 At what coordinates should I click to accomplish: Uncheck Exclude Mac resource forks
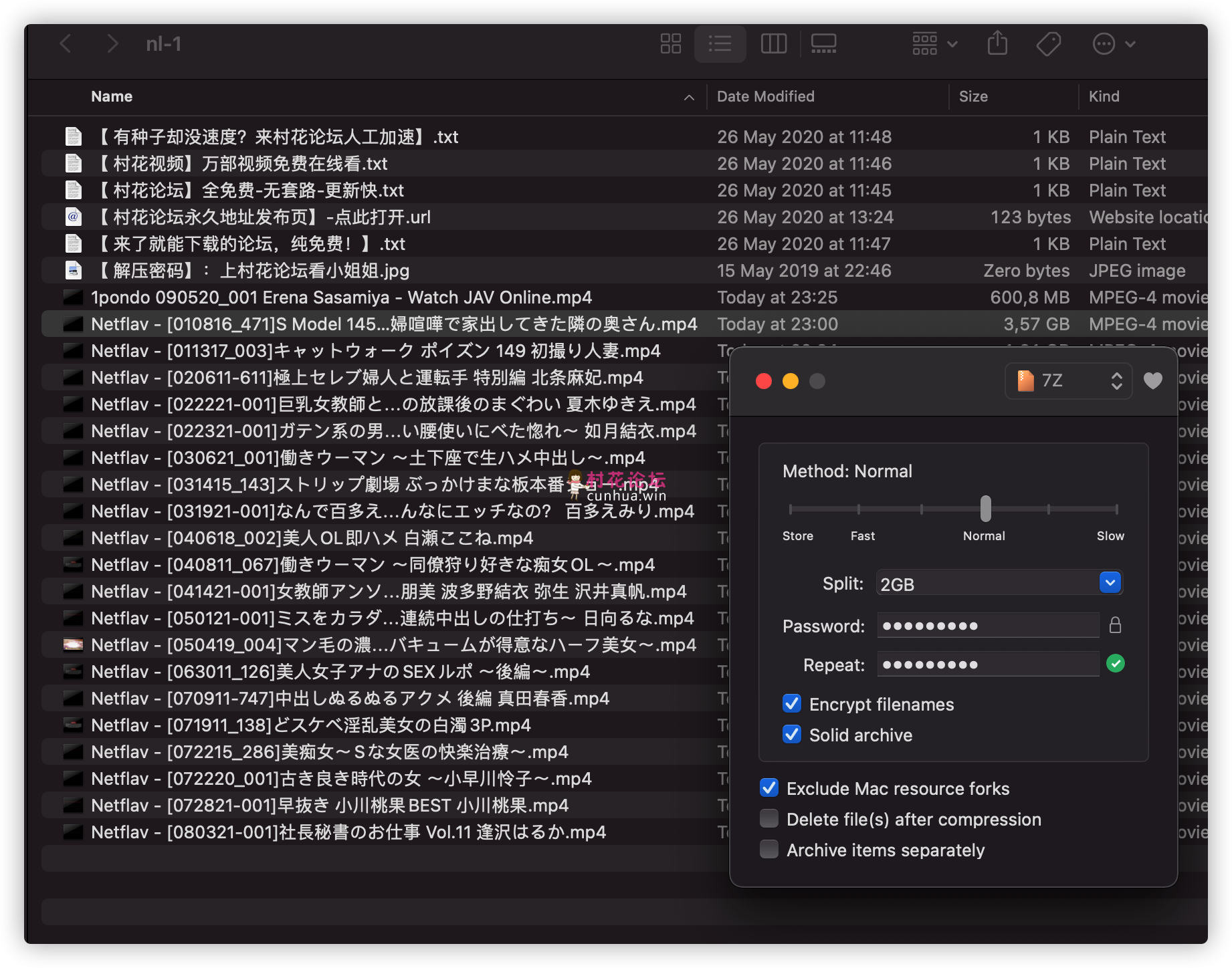[769, 788]
